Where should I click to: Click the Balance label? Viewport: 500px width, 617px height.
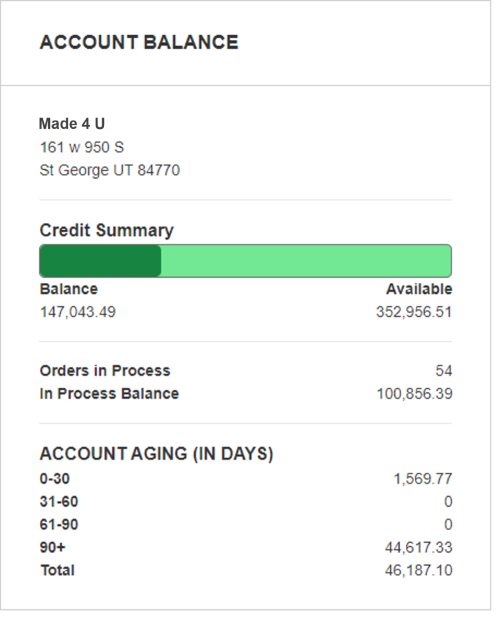[68, 289]
